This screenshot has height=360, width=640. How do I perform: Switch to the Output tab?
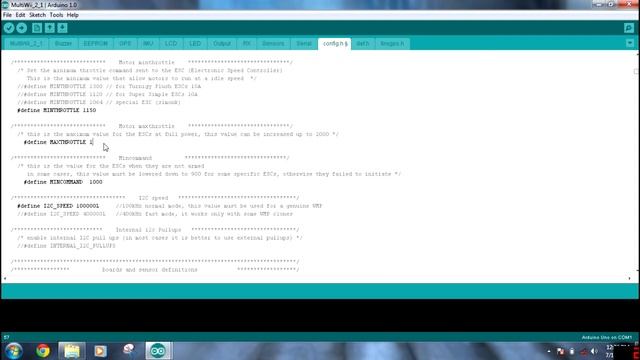tap(222, 44)
